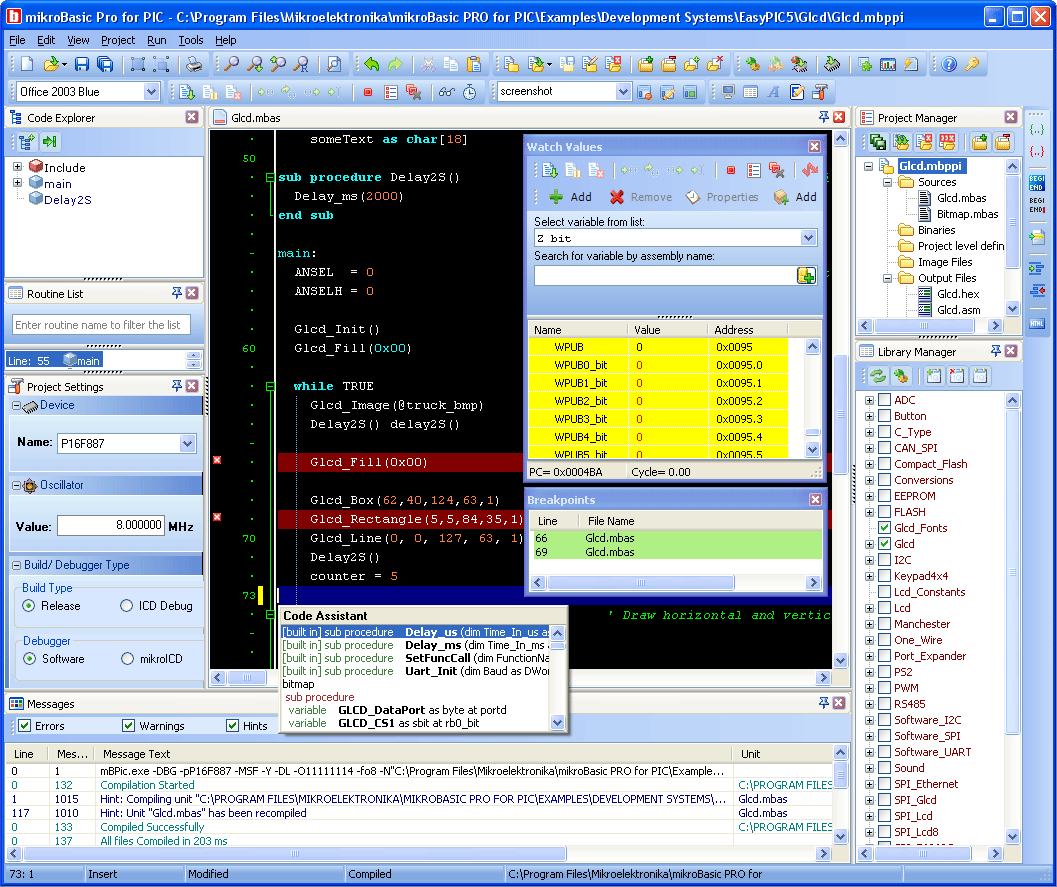Click the Routine List filter field
This screenshot has width=1057, height=887.
point(101,325)
